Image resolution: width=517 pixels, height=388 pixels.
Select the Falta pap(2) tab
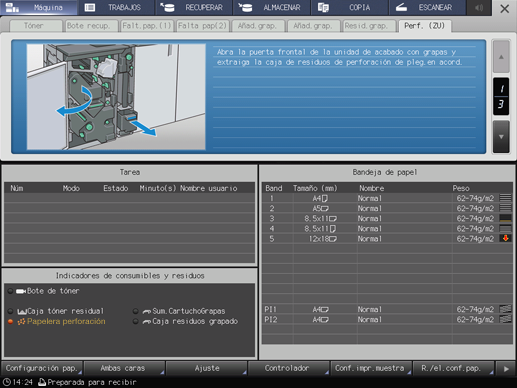(x=202, y=26)
